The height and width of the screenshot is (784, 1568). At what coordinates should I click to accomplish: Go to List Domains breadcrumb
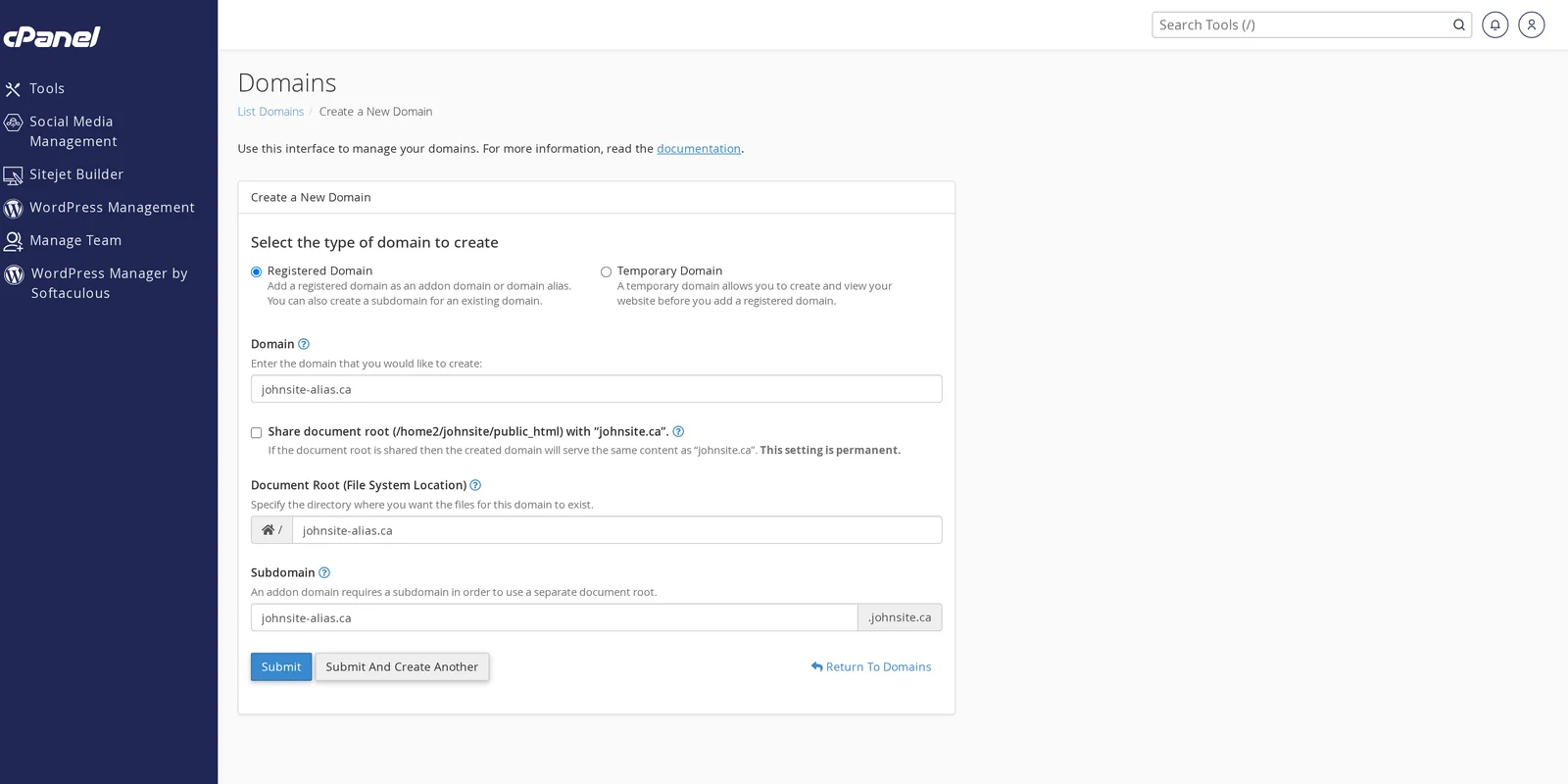coord(270,112)
